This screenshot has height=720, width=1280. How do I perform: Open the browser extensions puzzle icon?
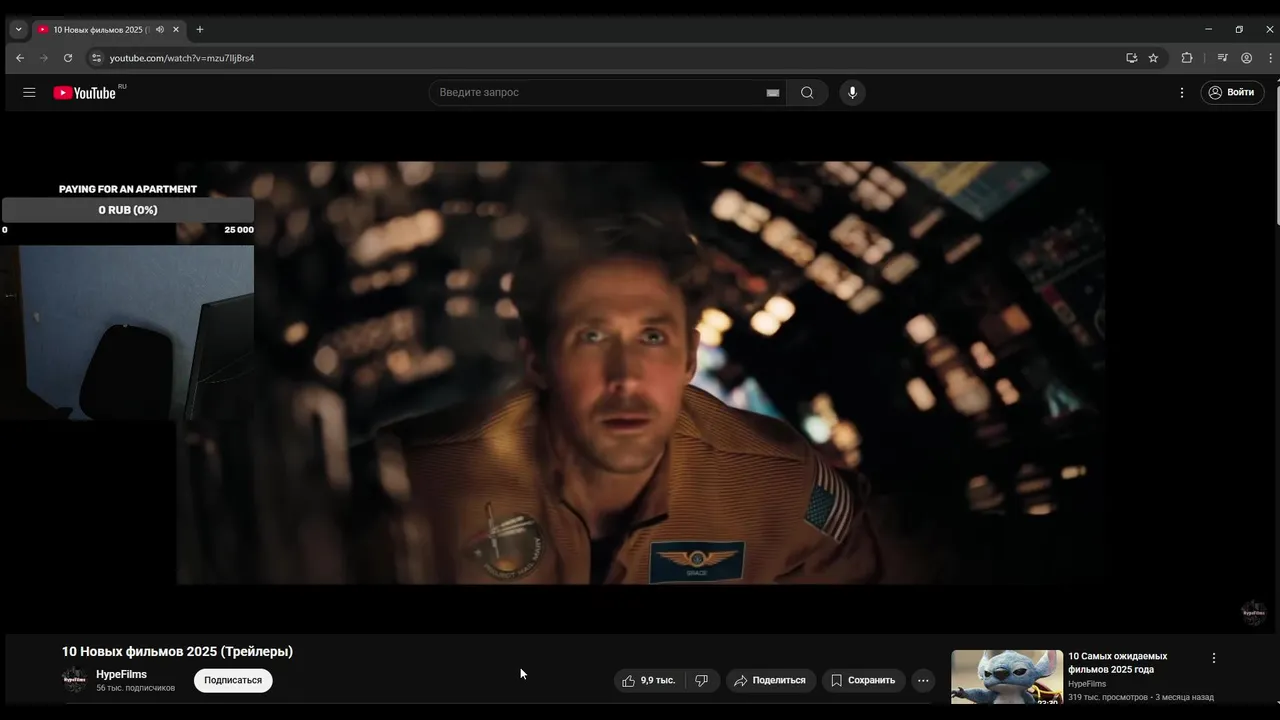(x=1187, y=58)
